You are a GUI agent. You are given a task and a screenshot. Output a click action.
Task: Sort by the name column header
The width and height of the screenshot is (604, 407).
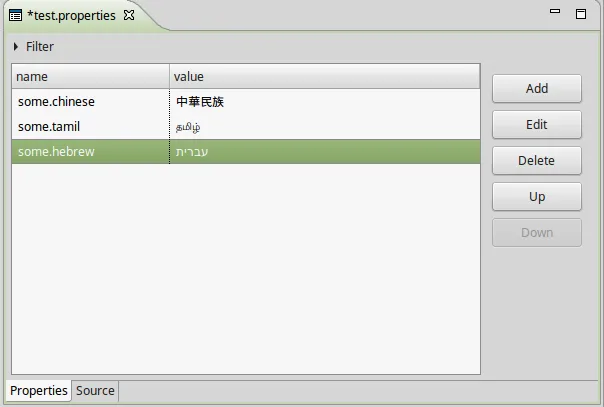[91, 76]
